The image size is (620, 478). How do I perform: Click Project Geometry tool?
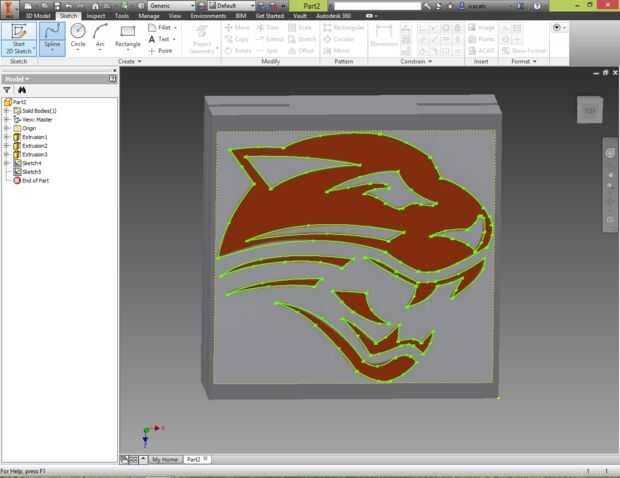pyautogui.click(x=202, y=39)
